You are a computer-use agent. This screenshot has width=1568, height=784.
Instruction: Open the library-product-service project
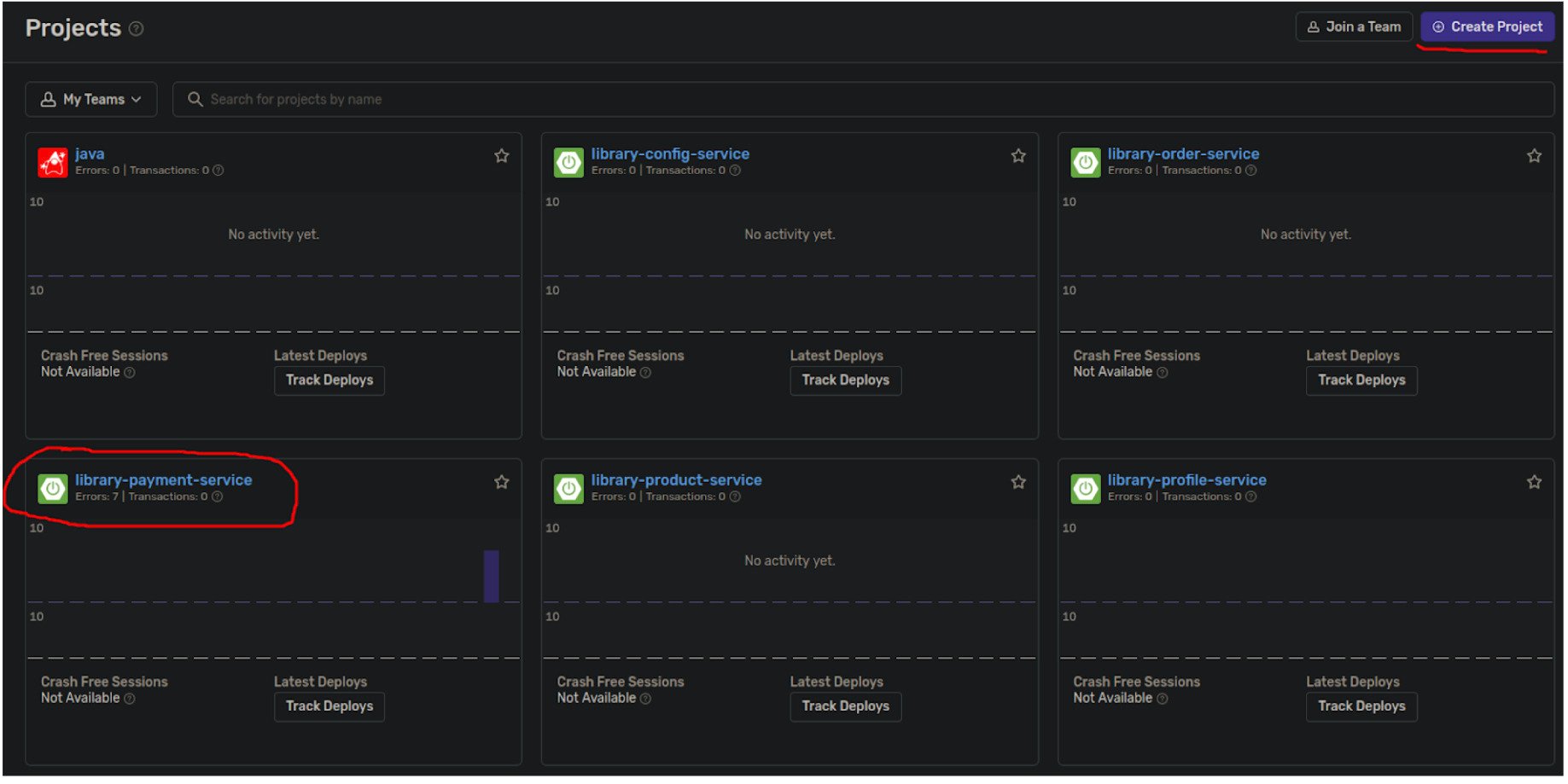coord(677,480)
